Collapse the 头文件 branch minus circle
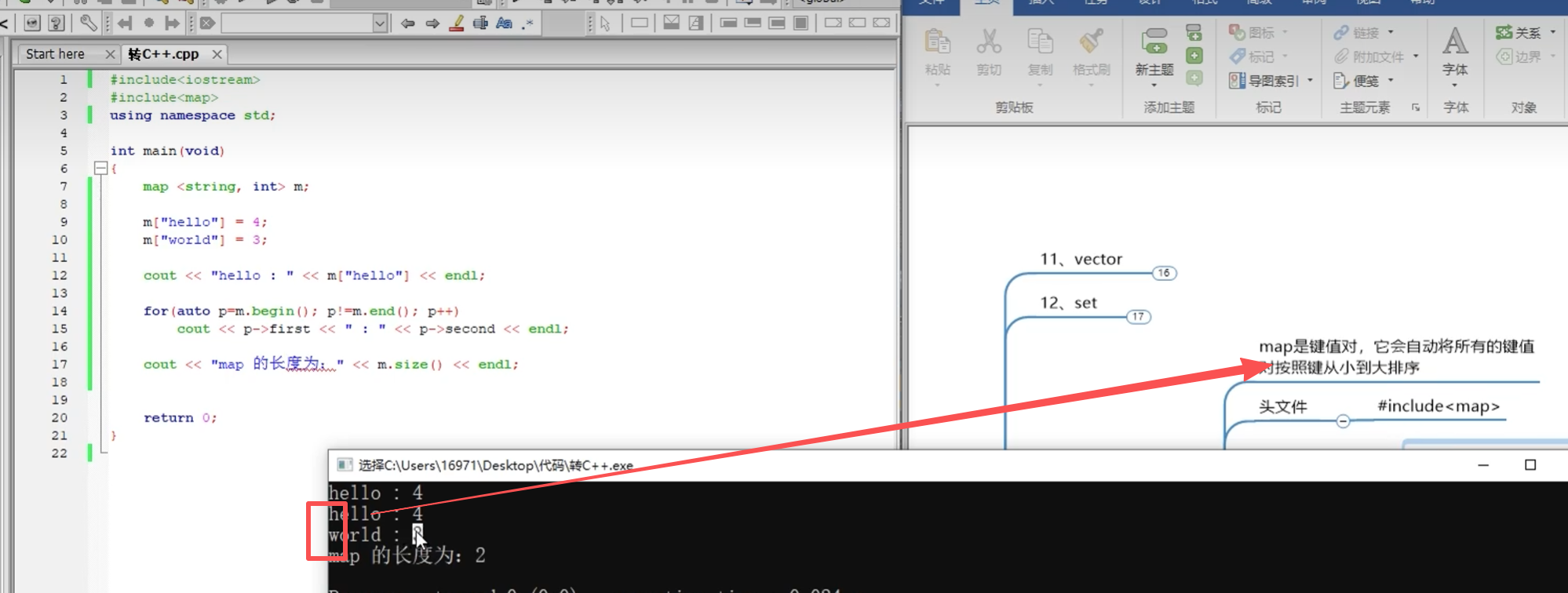Image resolution: width=1568 pixels, height=593 pixels. [x=1343, y=421]
